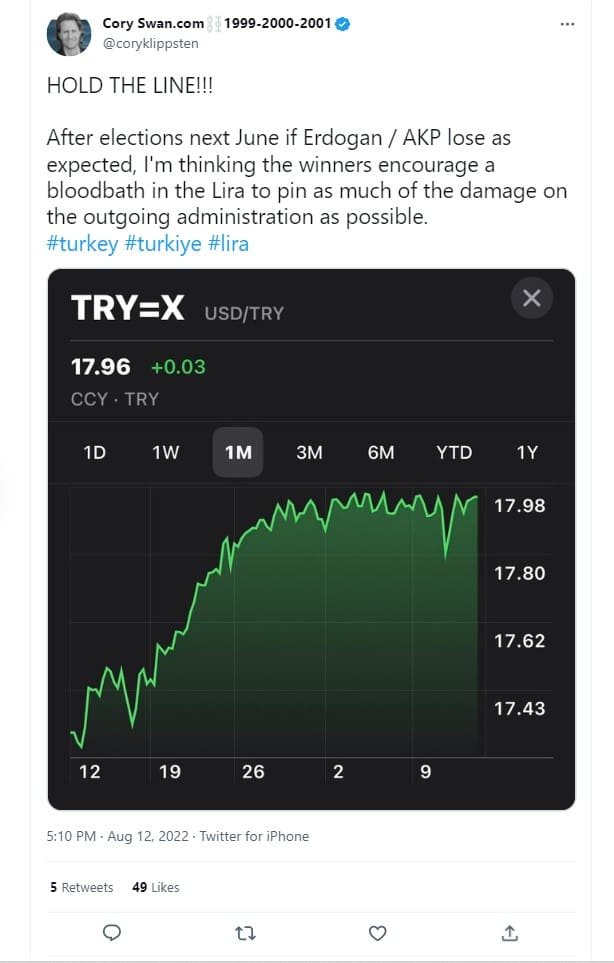
Task: Select the 1D chart range tab
Action: [x=94, y=452]
